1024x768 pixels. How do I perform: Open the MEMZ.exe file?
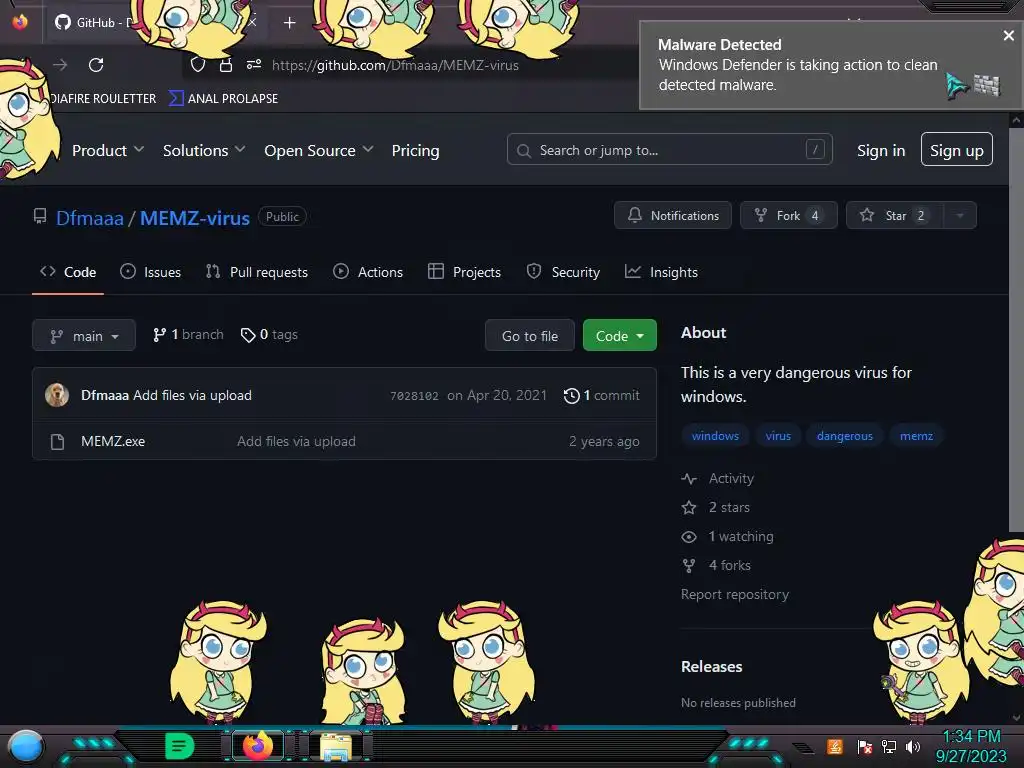tap(113, 441)
